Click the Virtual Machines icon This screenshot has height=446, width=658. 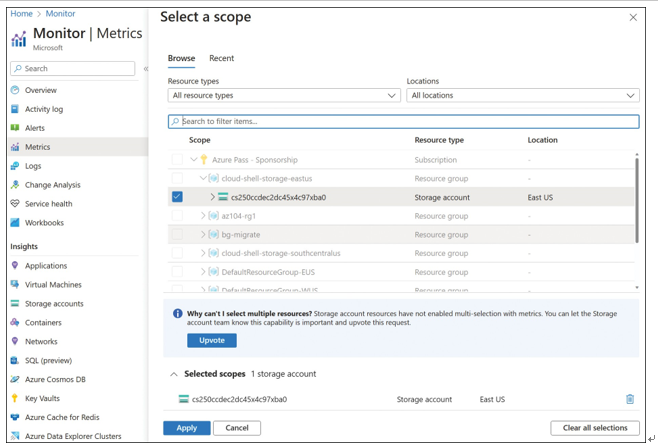[x=15, y=284]
